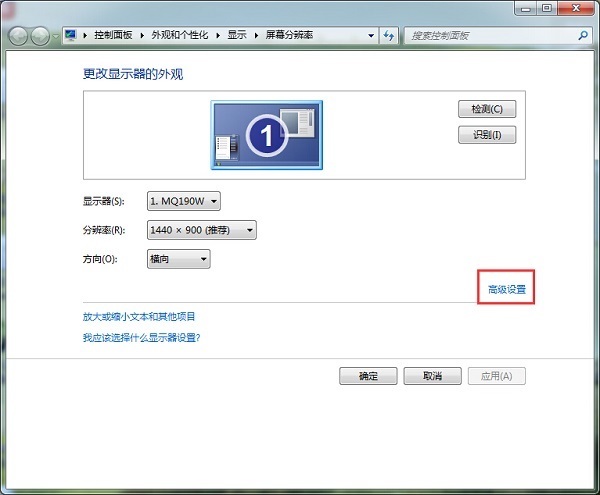This screenshot has height=495, width=600.
Task: Select monitor 1 thumbnail in preview
Action: [x=267, y=135]
